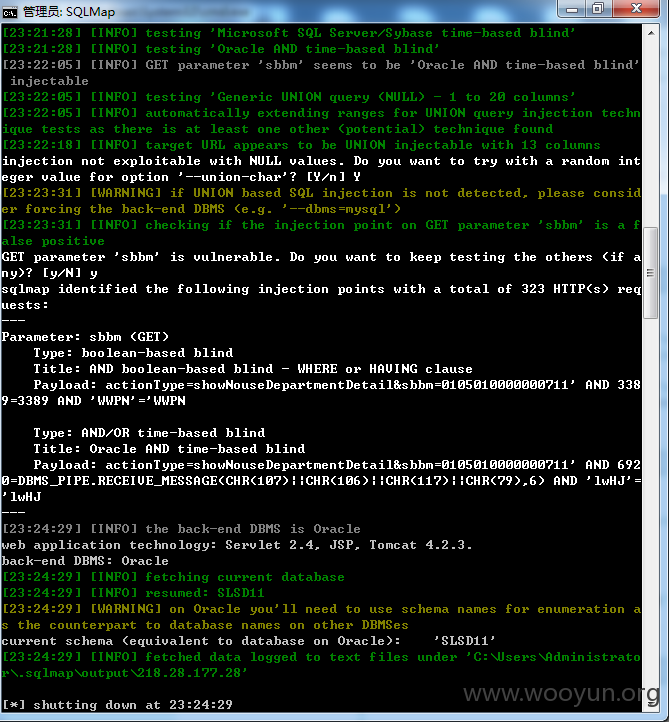The width and height of the screenshot is (669, 722).
Task: Open the console system menu icon
Action: tap(10, 12)
